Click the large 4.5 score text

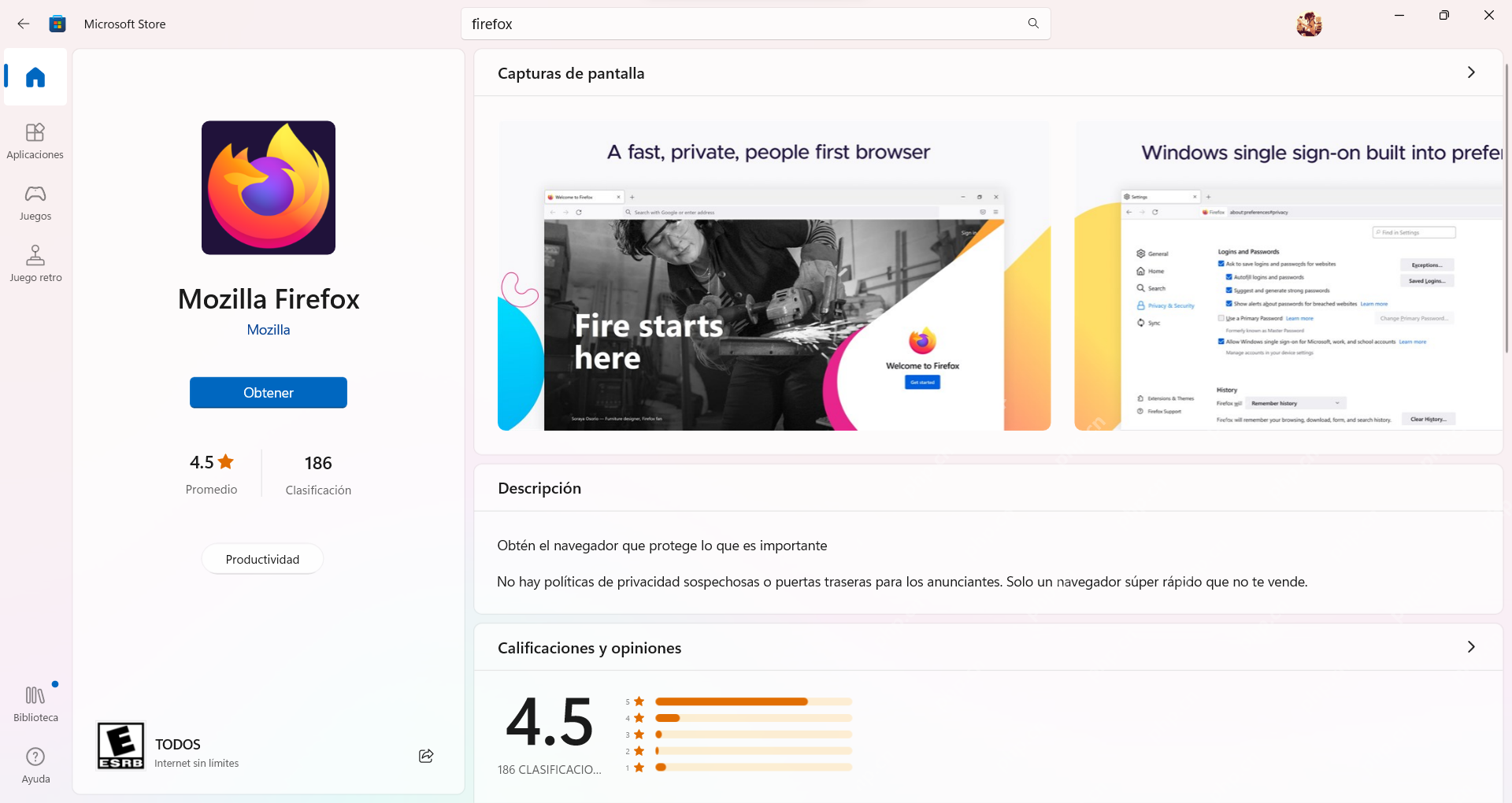pyautogui.click(x=550, y=721)
